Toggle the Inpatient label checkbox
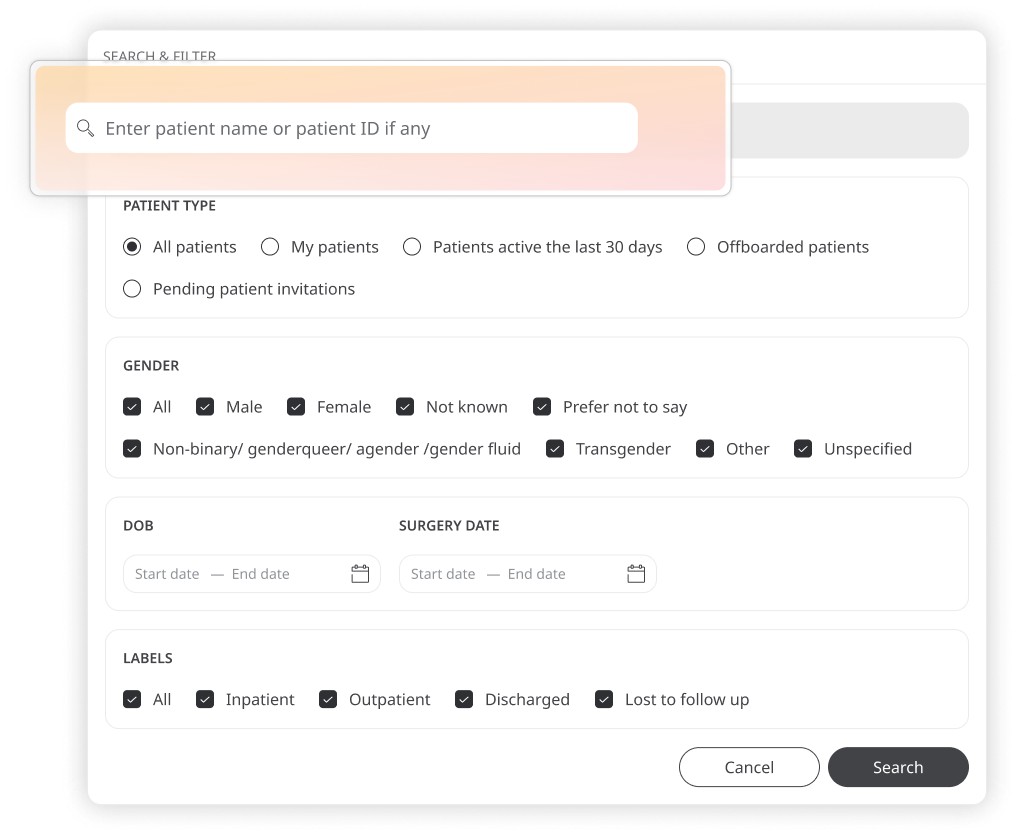 (205, 700)
